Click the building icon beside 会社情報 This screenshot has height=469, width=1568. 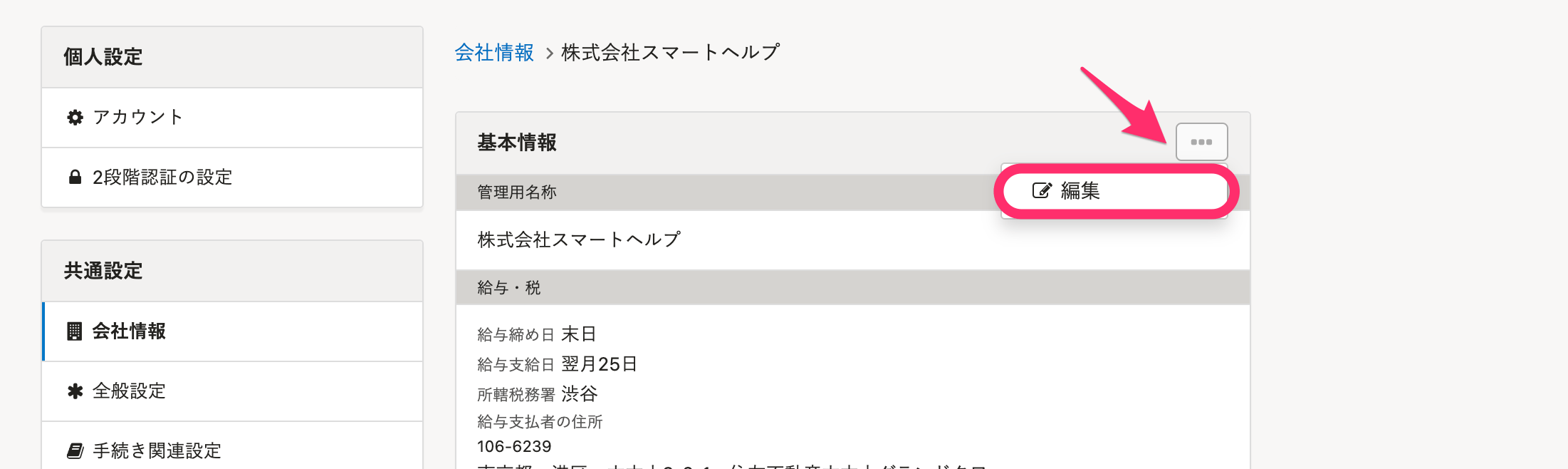[74, 331]
